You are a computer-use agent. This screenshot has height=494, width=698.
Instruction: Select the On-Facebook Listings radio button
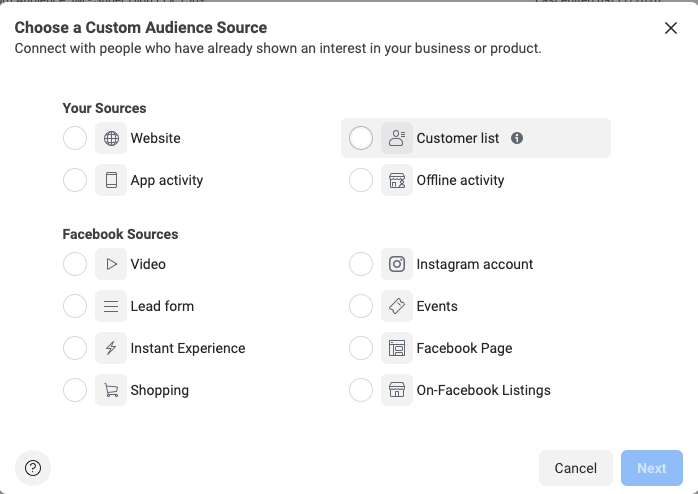tap(361, 390)
